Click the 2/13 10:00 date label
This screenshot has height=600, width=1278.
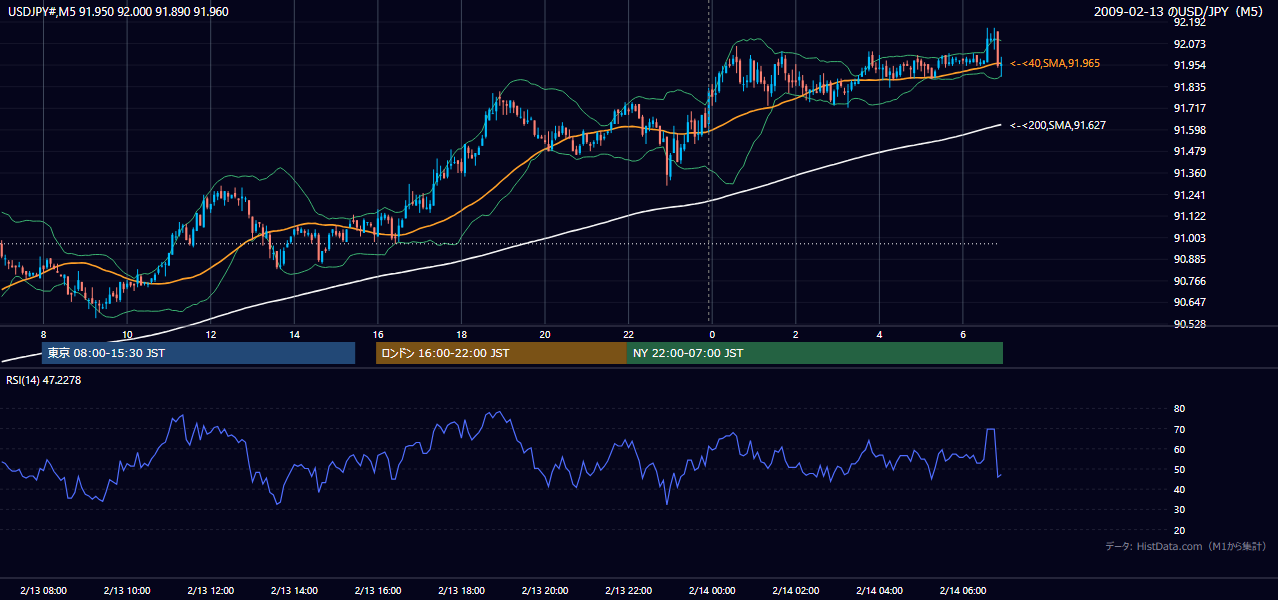[x=127, y=591]
